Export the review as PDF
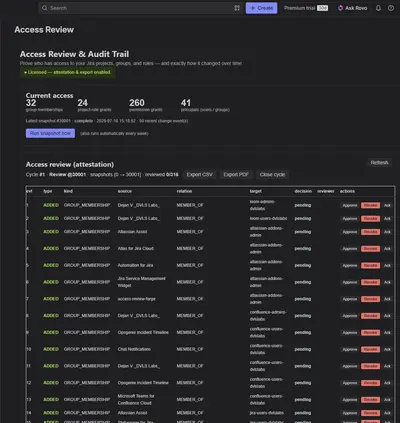400x423 pixels. coord(236,175)
